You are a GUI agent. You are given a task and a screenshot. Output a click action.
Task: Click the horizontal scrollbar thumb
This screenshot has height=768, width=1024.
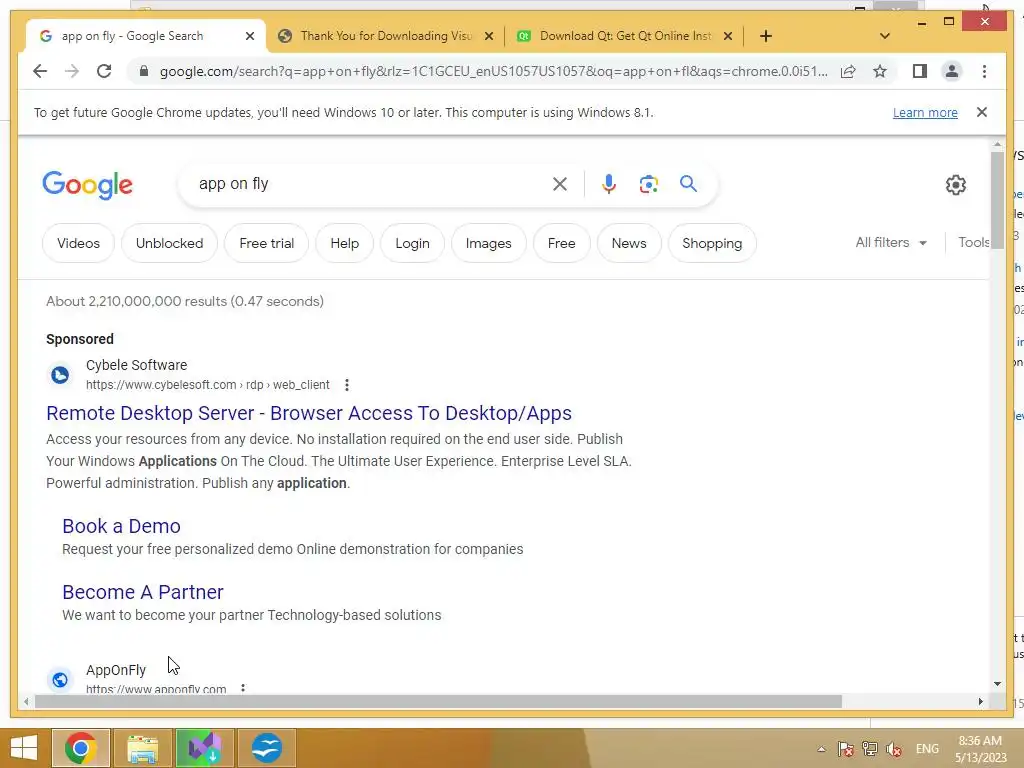[x=438, y=701]
